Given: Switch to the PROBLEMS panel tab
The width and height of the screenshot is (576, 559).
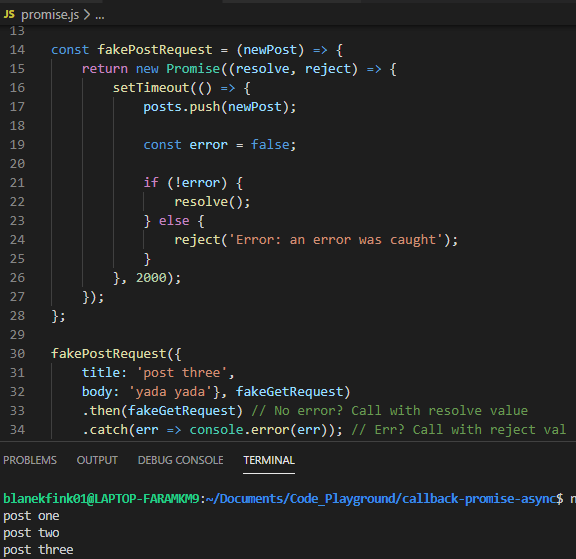Looking at the screenshot, I should (x=30, y=460).
